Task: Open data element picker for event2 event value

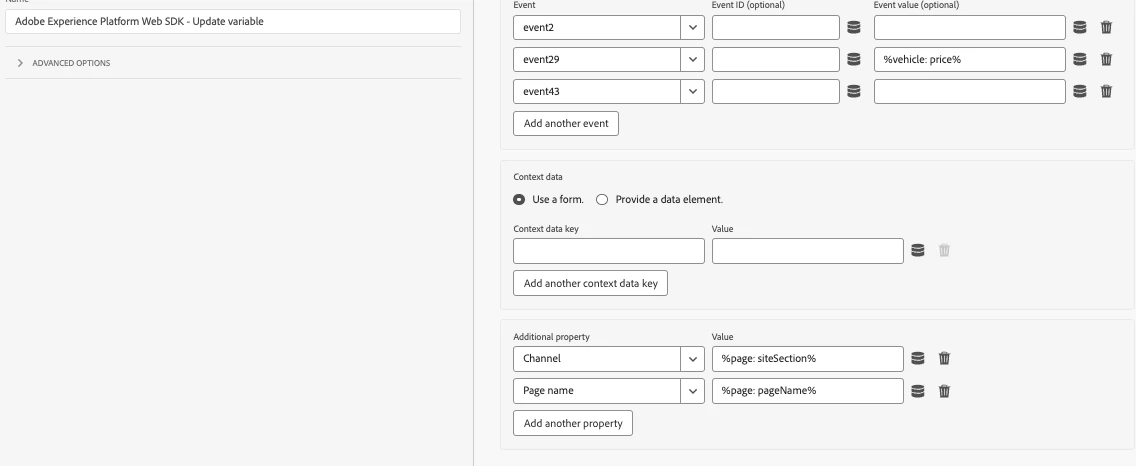Action: pyautogui.click(x=1079, y=28)
